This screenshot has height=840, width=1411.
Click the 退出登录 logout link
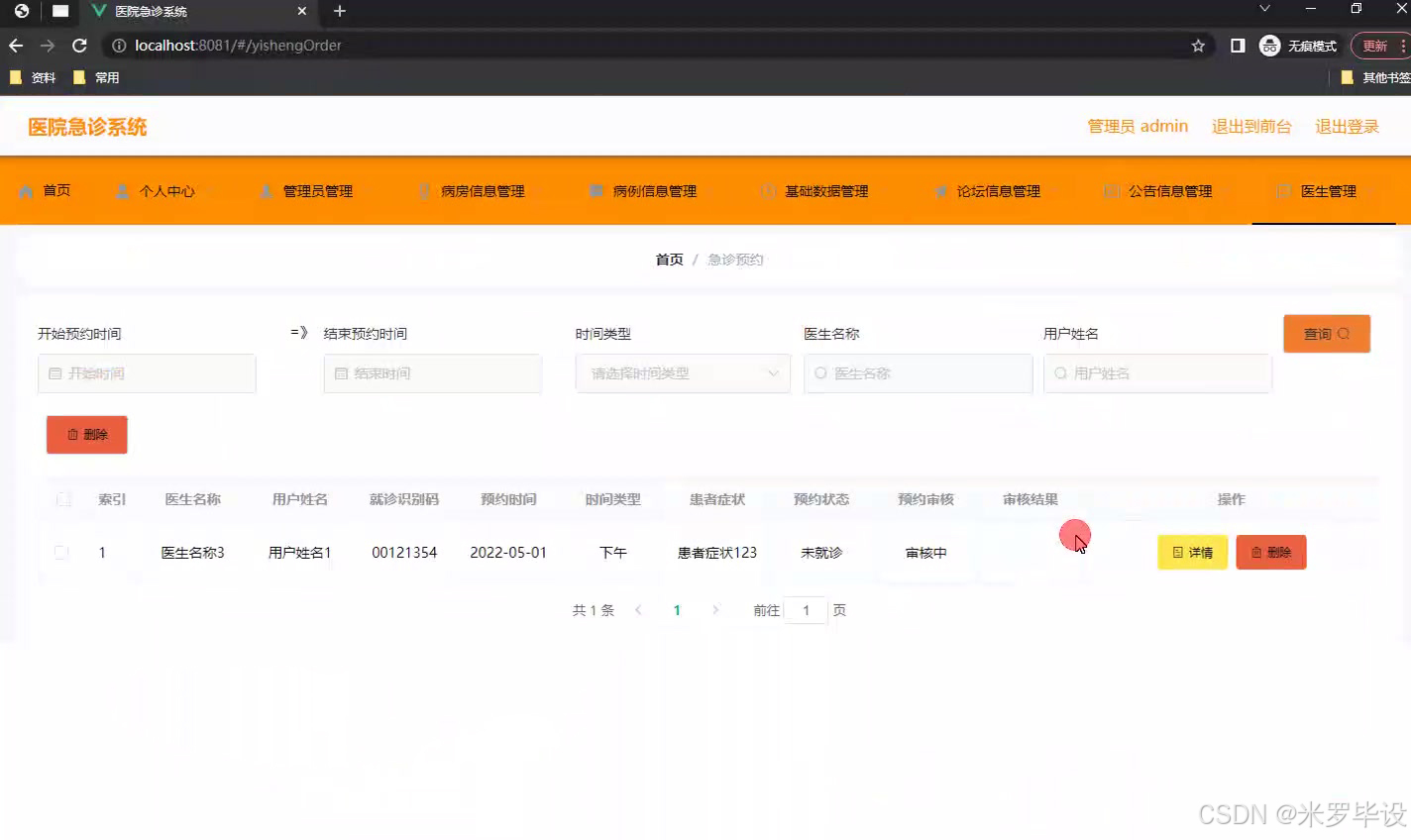pyautogui.click(x=1347, y=126)
